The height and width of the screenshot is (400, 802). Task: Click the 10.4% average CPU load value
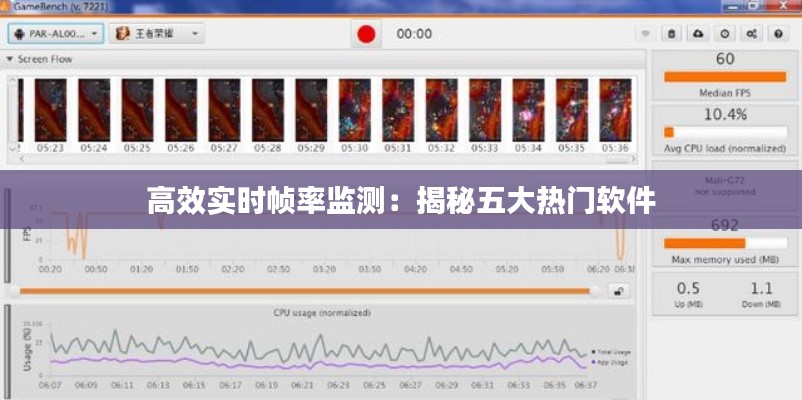point(725,115)
